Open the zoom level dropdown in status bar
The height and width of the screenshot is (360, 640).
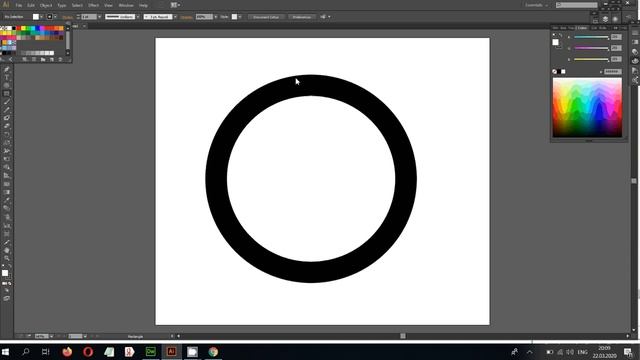(x=51, y=336)
